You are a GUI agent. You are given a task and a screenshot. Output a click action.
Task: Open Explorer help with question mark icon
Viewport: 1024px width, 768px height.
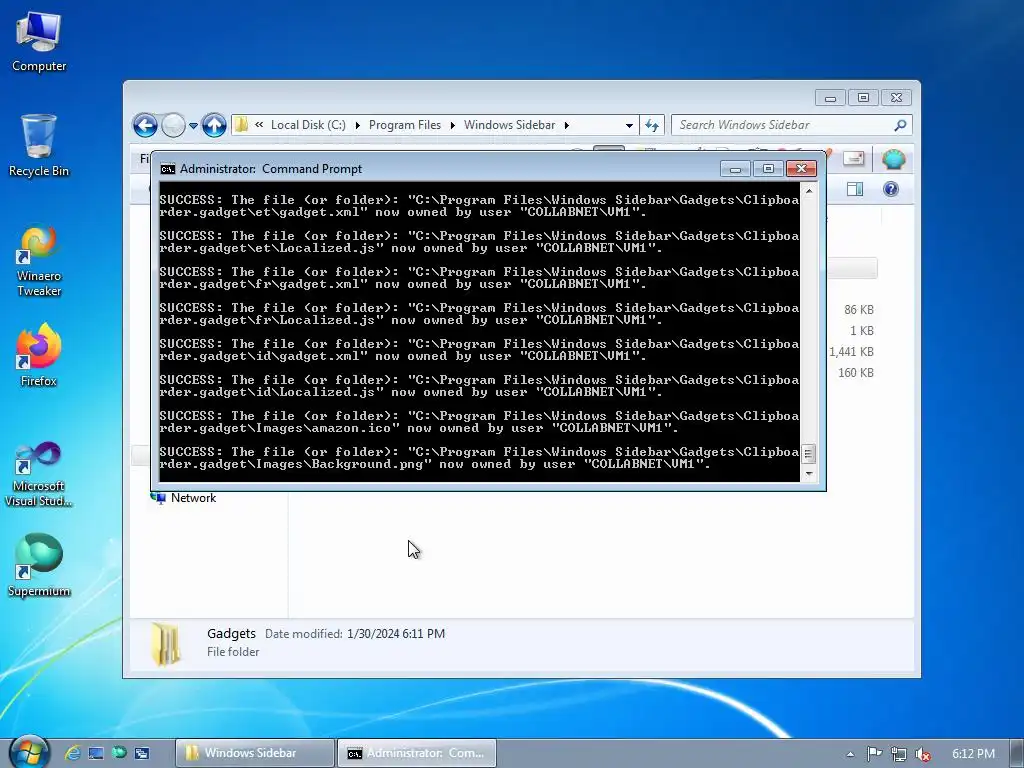tap(891, 189)
